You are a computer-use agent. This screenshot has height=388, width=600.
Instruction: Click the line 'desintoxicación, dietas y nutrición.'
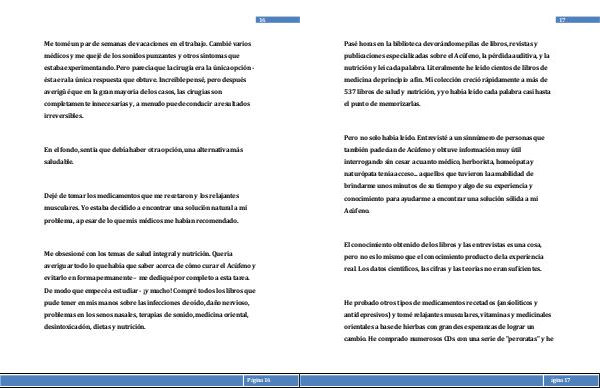95,326
